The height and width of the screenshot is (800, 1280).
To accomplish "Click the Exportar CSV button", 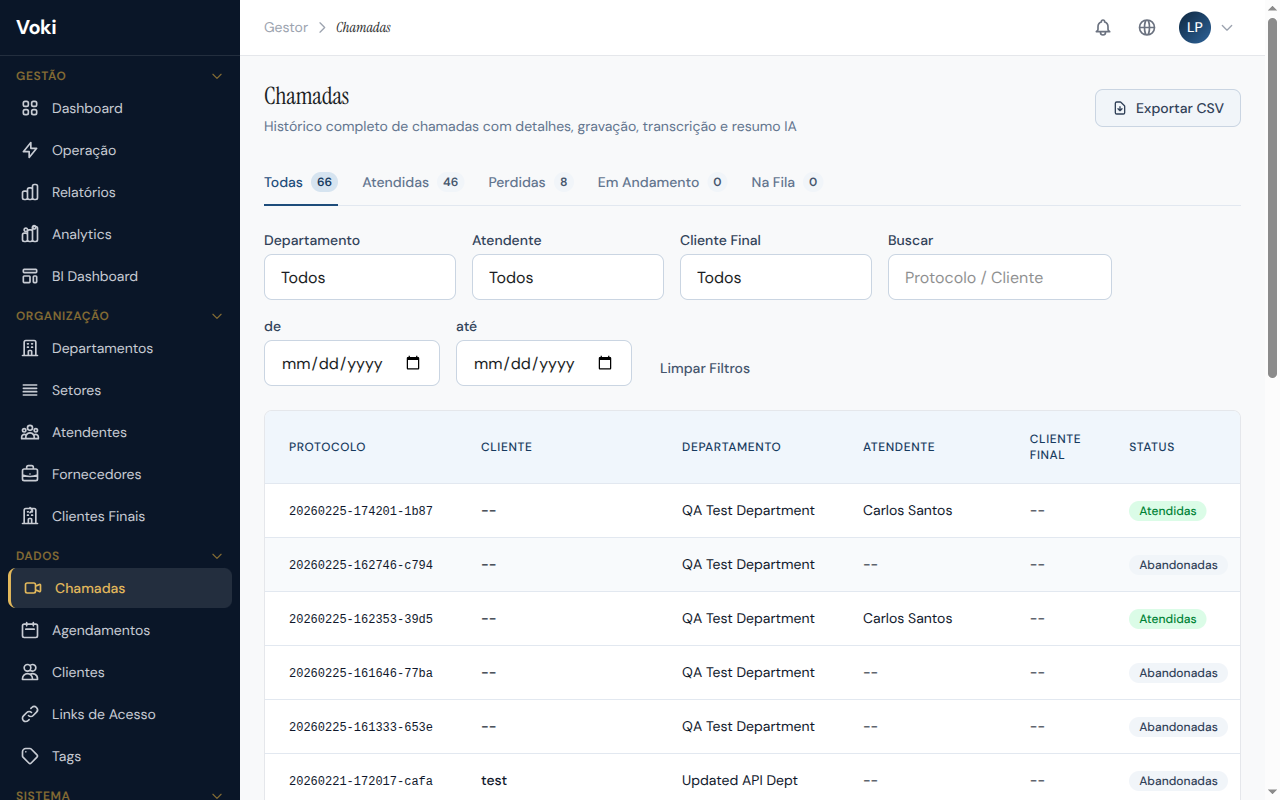I will click(1167, 108).
